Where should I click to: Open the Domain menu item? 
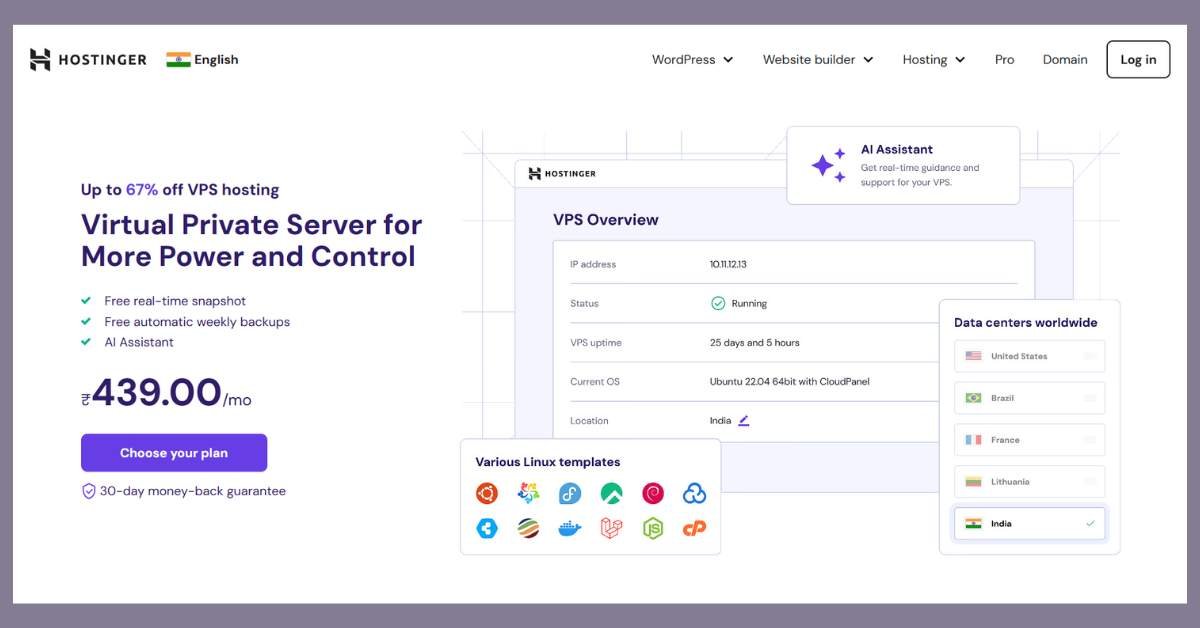[1065, 60]
